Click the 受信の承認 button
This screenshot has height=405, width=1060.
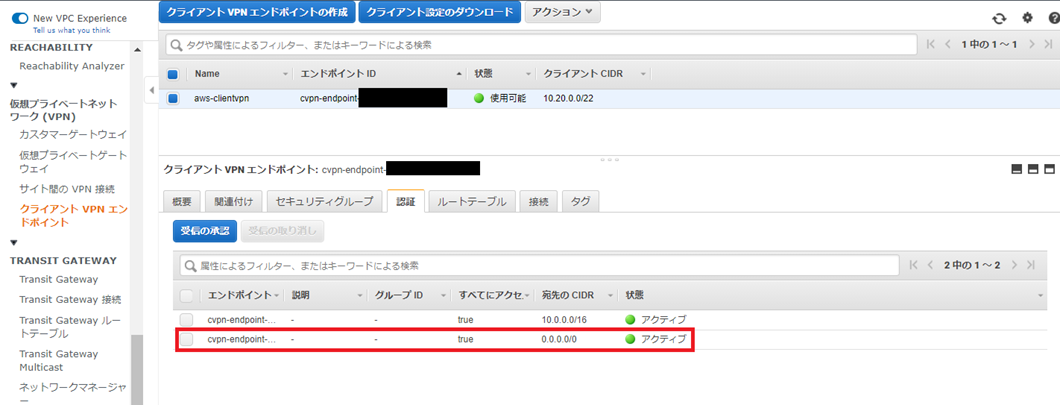point(205,231)
